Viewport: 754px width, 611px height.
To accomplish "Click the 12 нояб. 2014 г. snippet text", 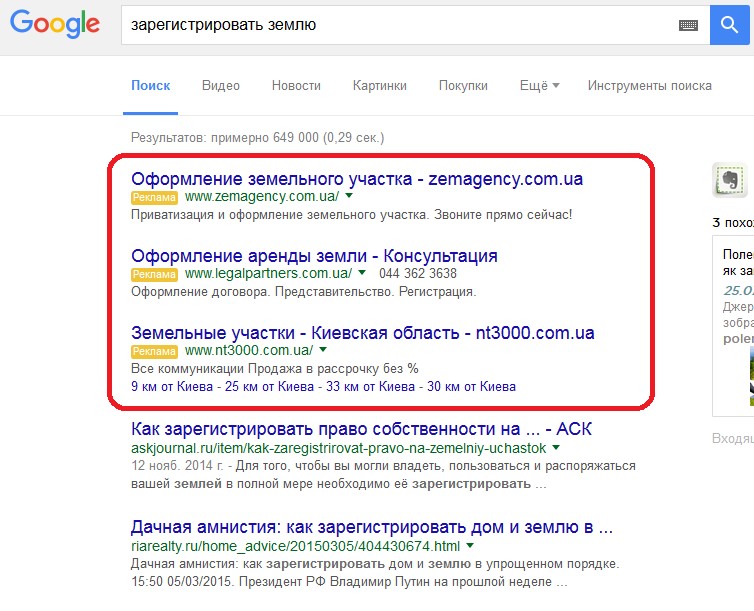I will (x=177, y=466).
